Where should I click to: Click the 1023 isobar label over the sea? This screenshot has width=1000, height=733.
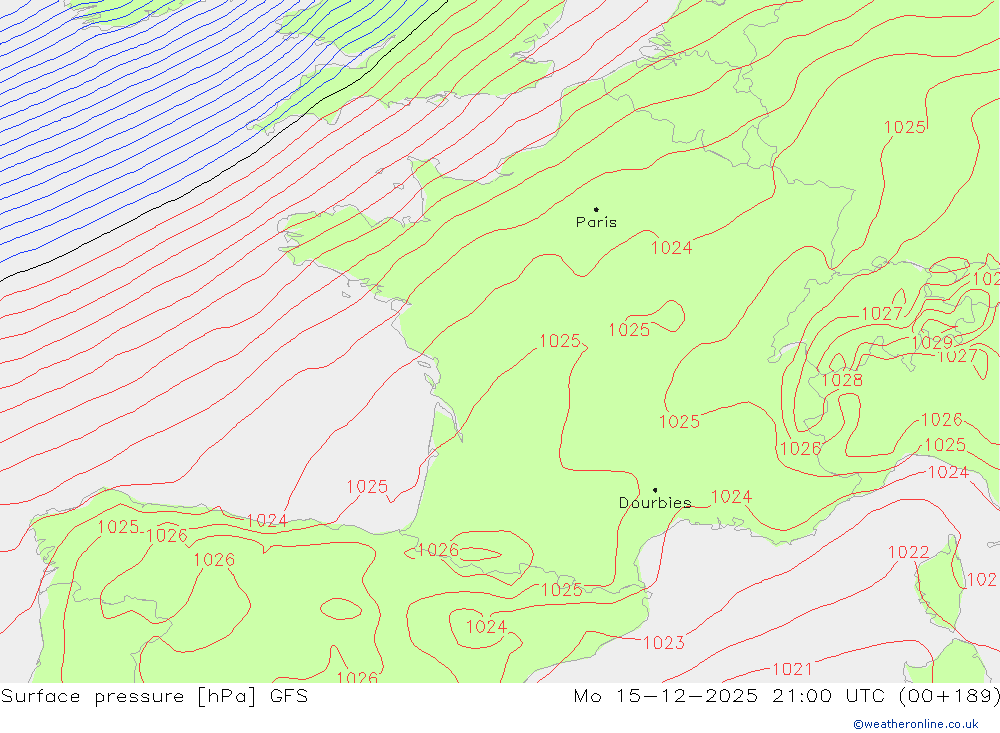click(x=664, y=642)
